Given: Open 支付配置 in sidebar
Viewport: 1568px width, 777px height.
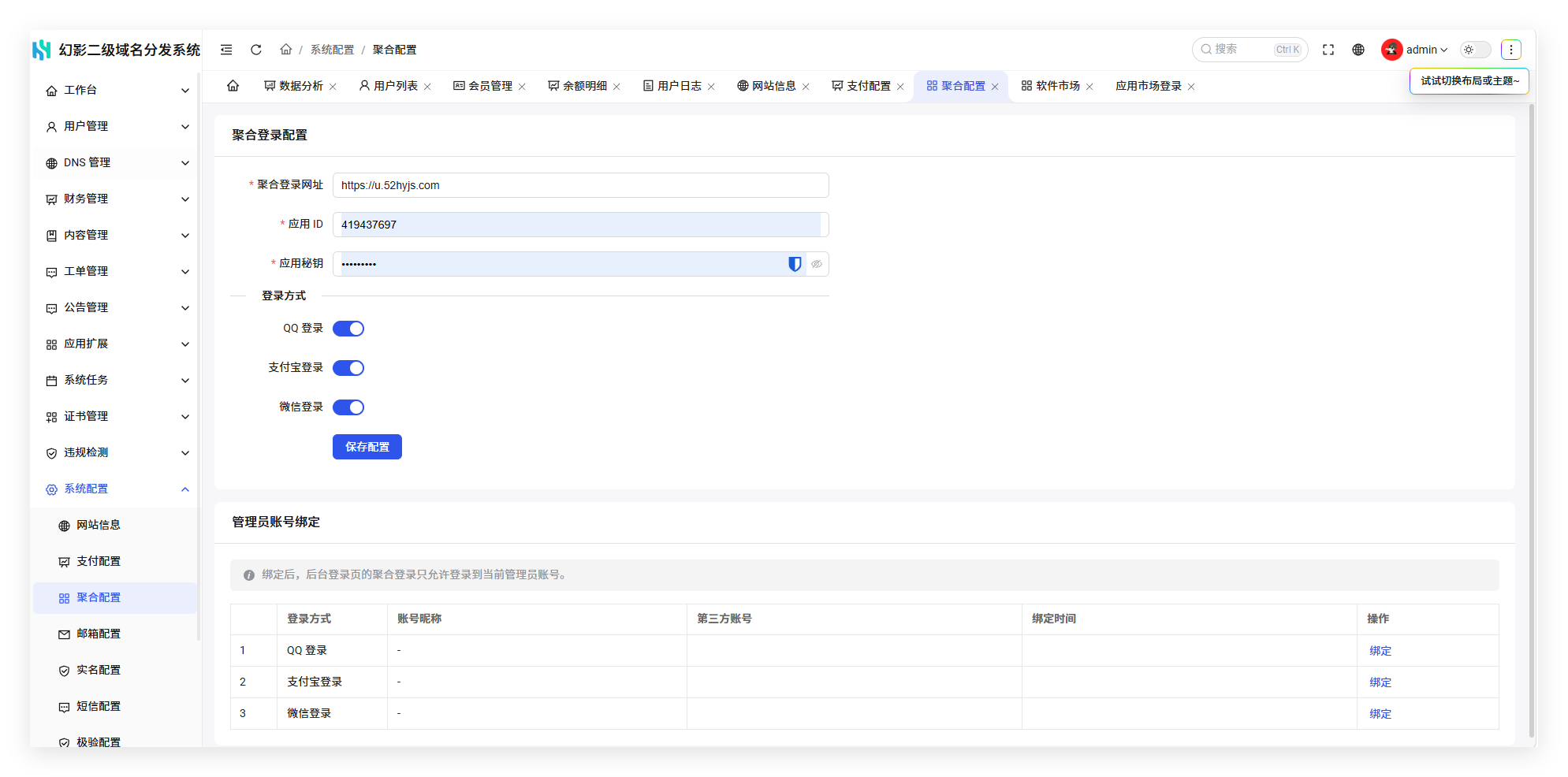Looking at the screenshot, I should (115, 562).
